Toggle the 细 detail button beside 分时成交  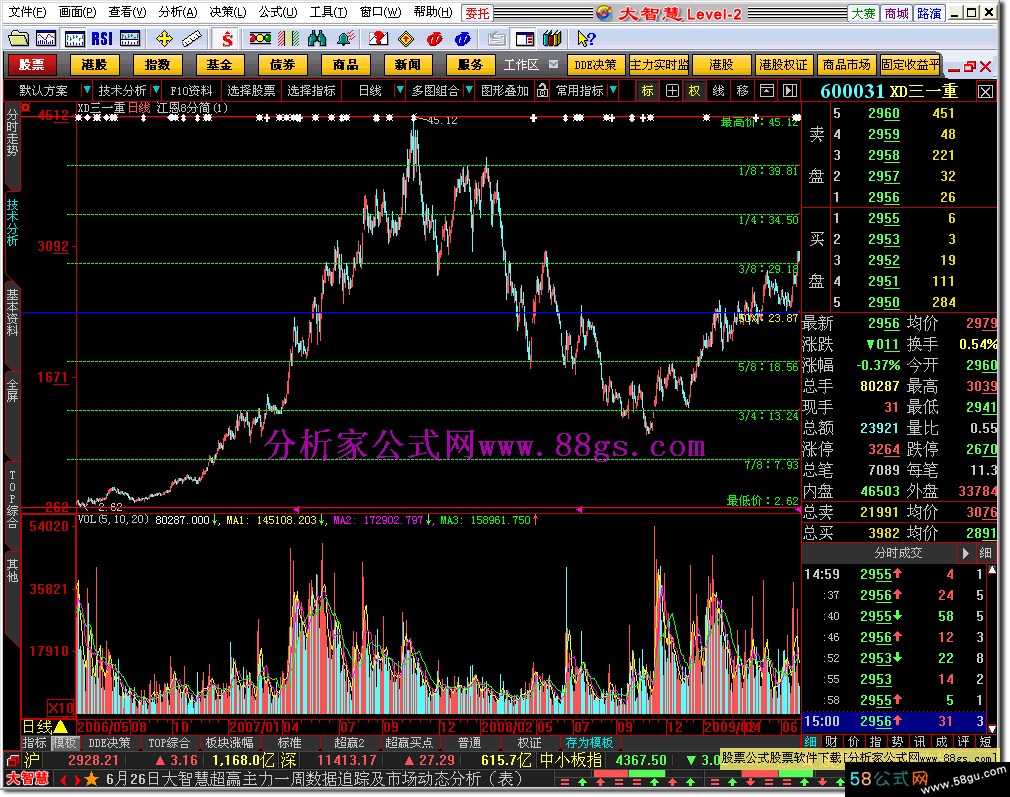point(986,553)
